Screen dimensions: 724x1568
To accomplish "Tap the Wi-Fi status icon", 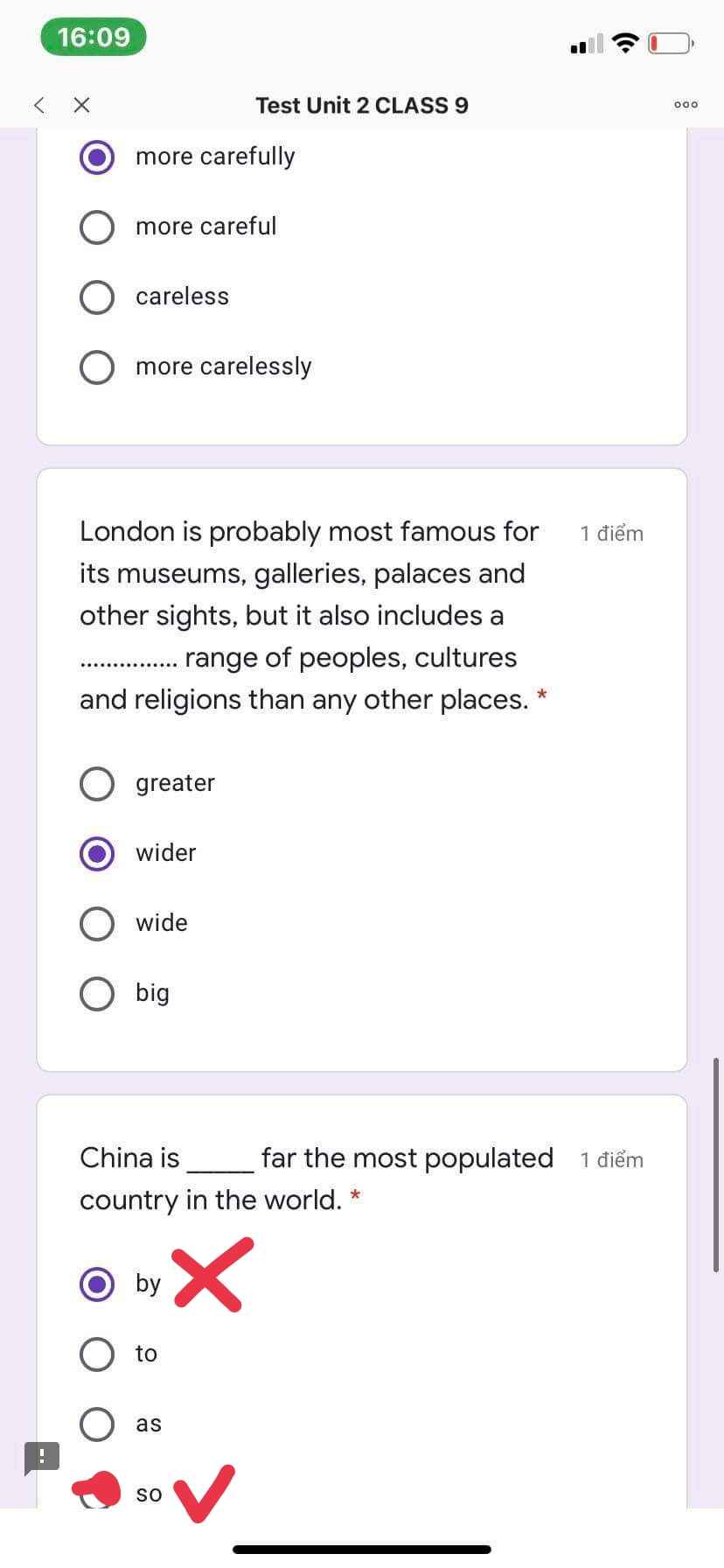I will point(624,43).
